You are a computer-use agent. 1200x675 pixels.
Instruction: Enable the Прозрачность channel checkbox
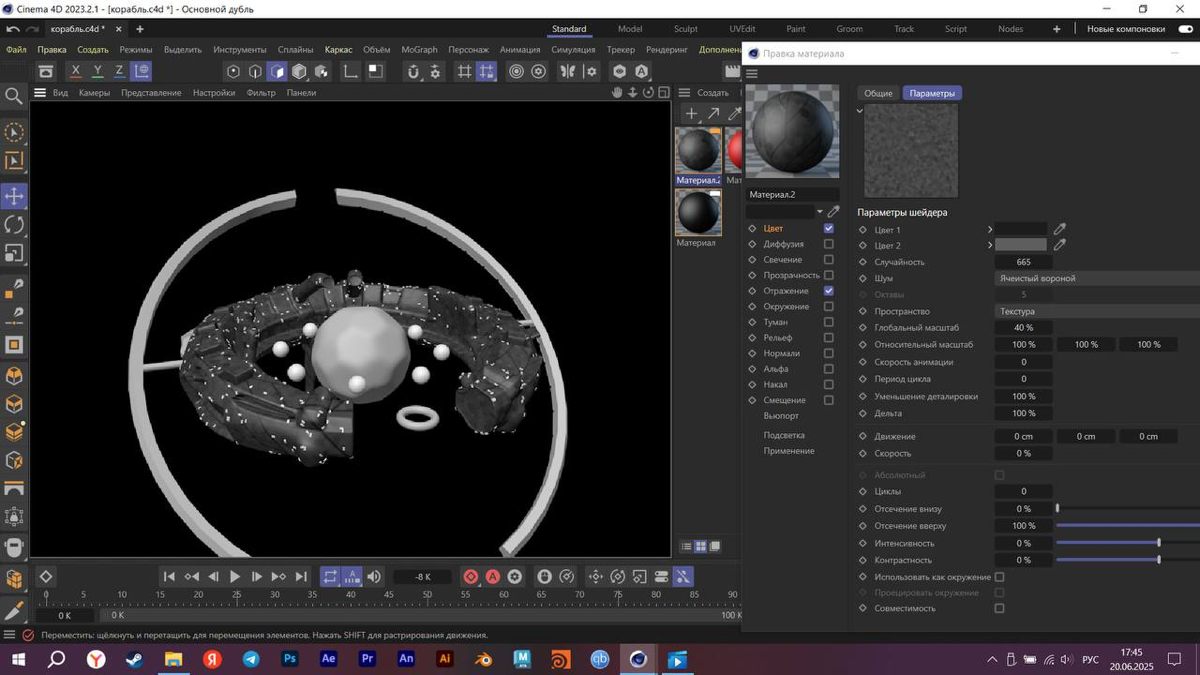click(828, 275)
